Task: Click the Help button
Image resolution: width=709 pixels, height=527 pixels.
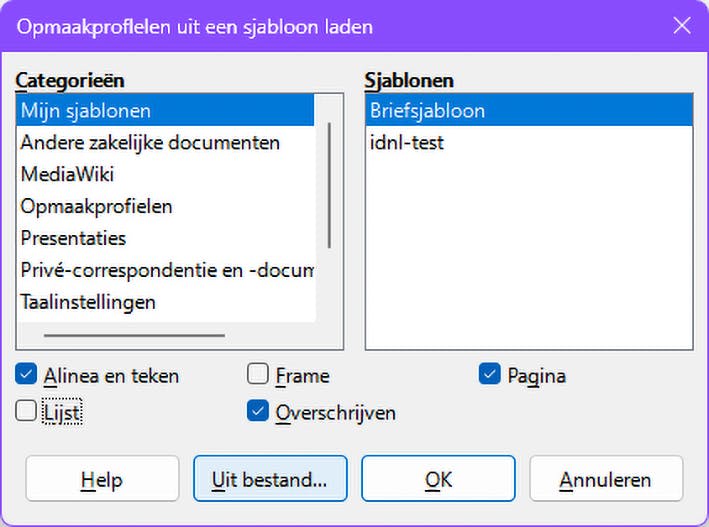Action: pyautogui.click(x=102, y=479)
